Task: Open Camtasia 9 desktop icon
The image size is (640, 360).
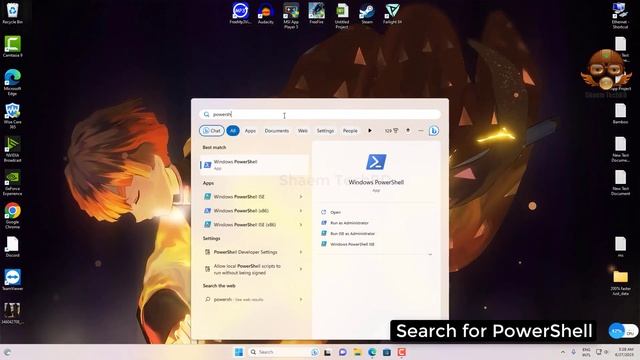Action: click(x=12, y=46)
